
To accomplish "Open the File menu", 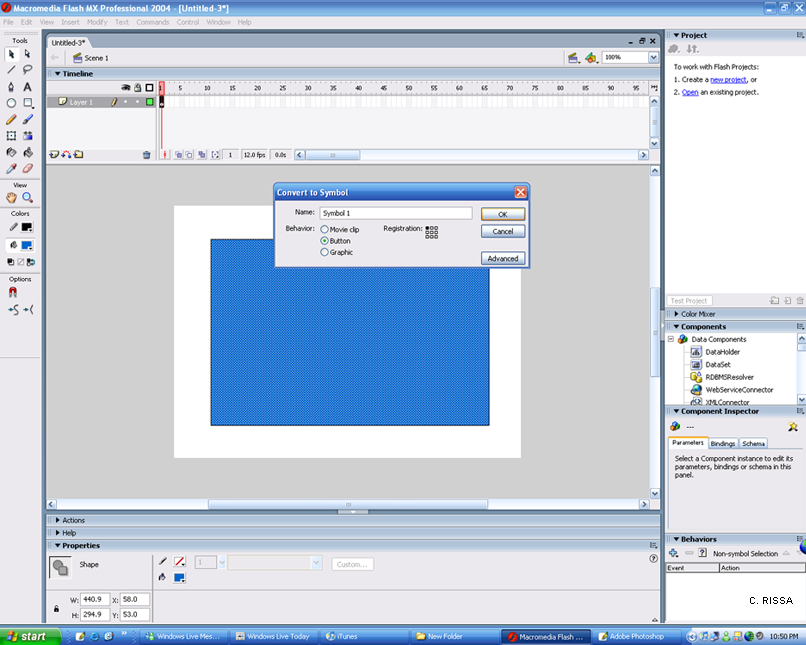I will pos(8,22).
